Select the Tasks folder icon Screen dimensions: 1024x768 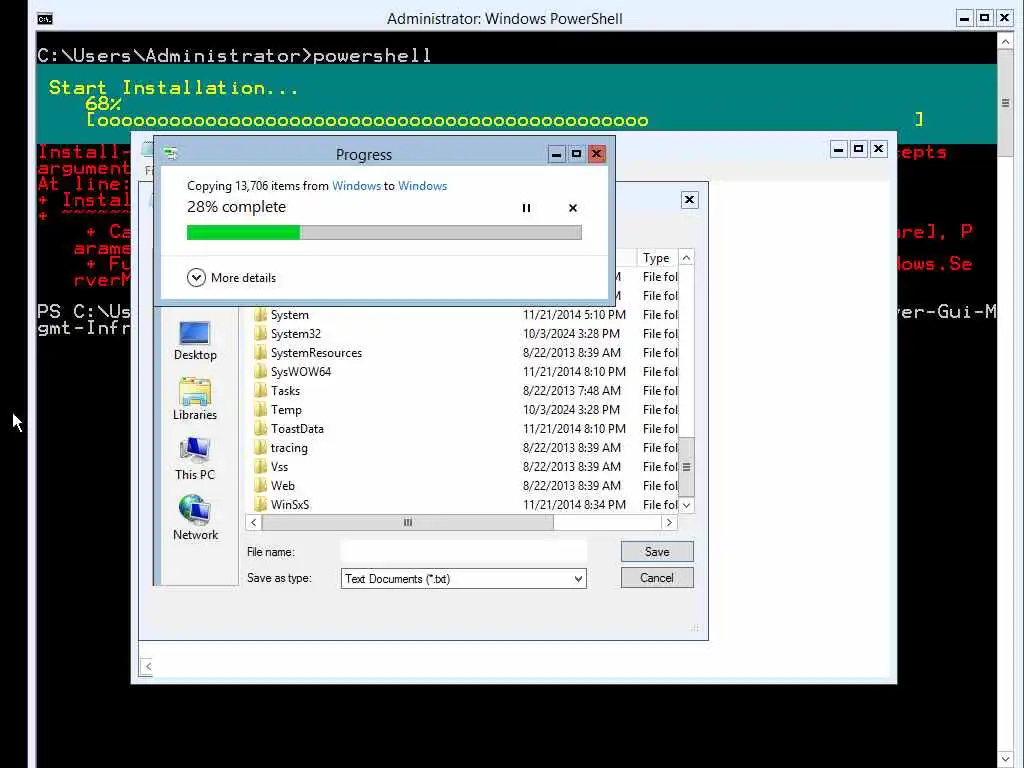(261, 391)
